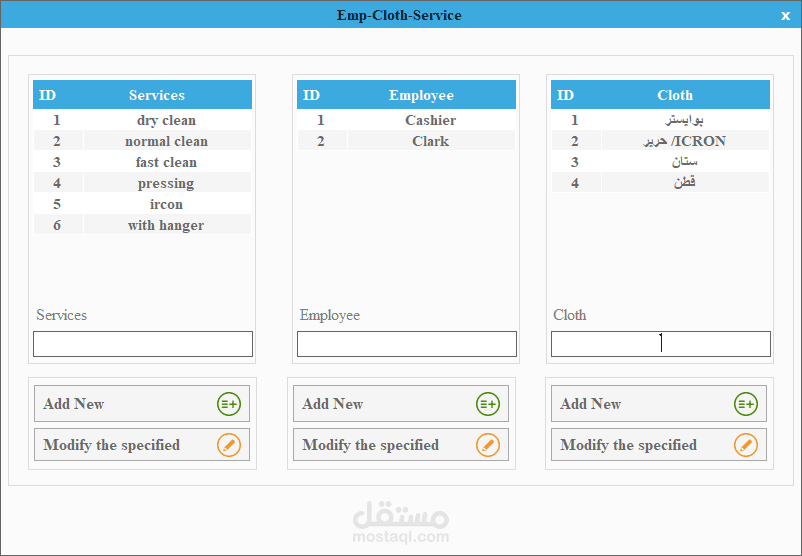This screenshot has height=556, width=802.
Task: Click the orange pencil icon under Employee
Action: (x=488, y=445)
